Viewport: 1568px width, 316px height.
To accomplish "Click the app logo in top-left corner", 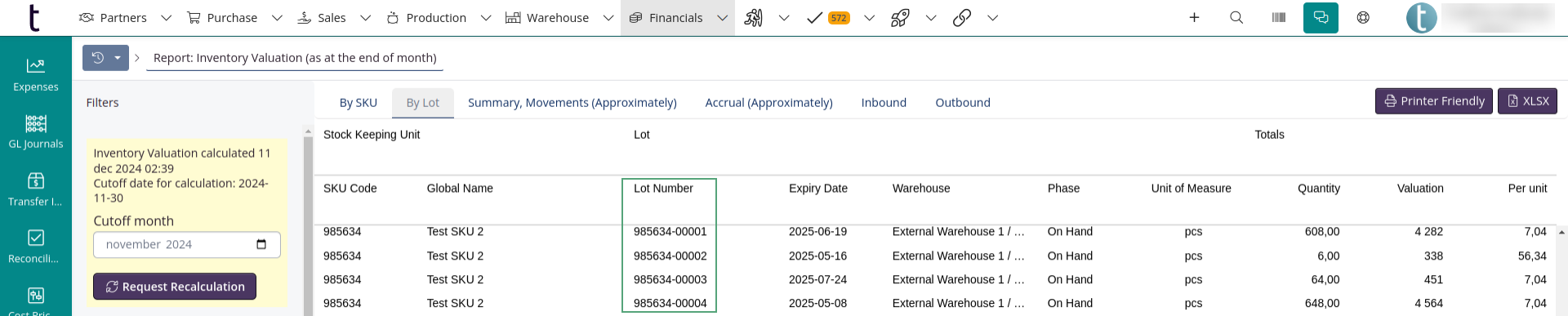I will [x=33, y=17].
